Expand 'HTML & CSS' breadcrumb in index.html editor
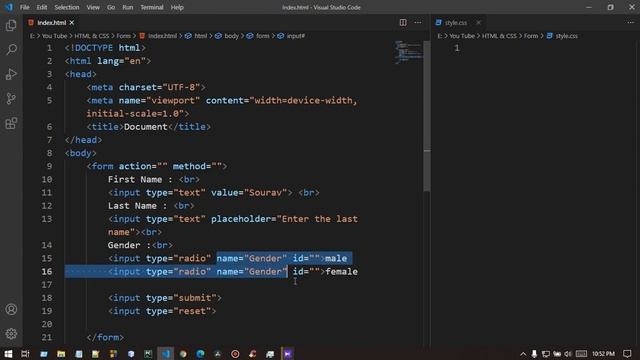 click(91, 36)
